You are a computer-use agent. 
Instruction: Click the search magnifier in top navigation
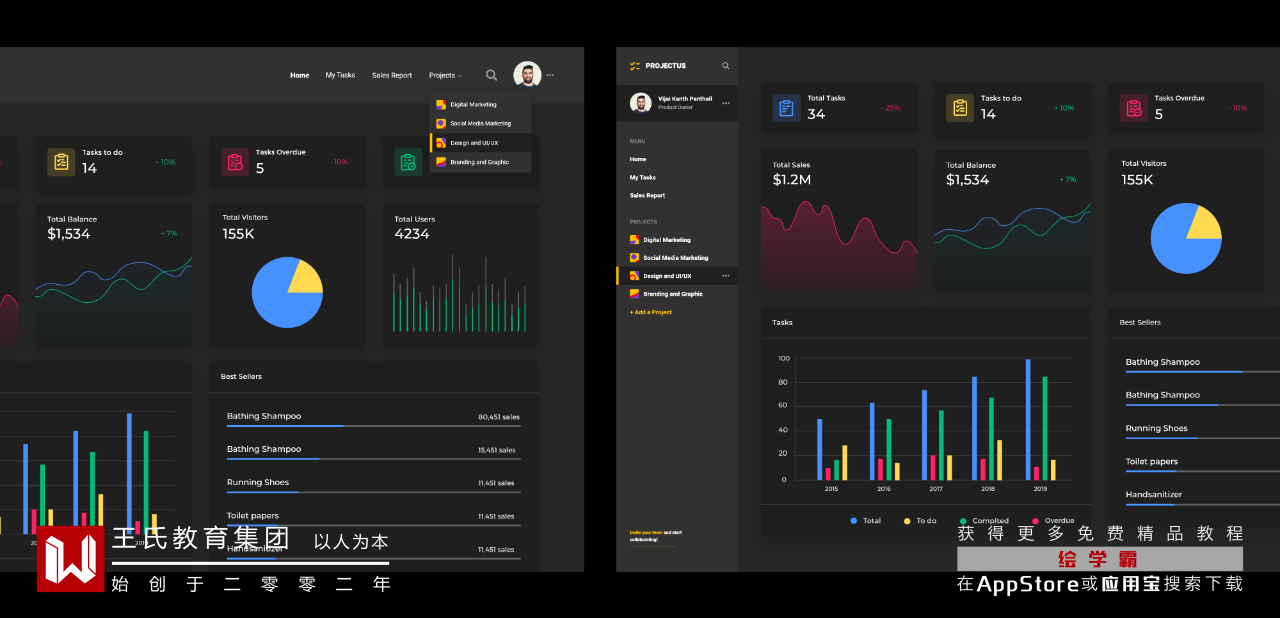coord(491,75)
